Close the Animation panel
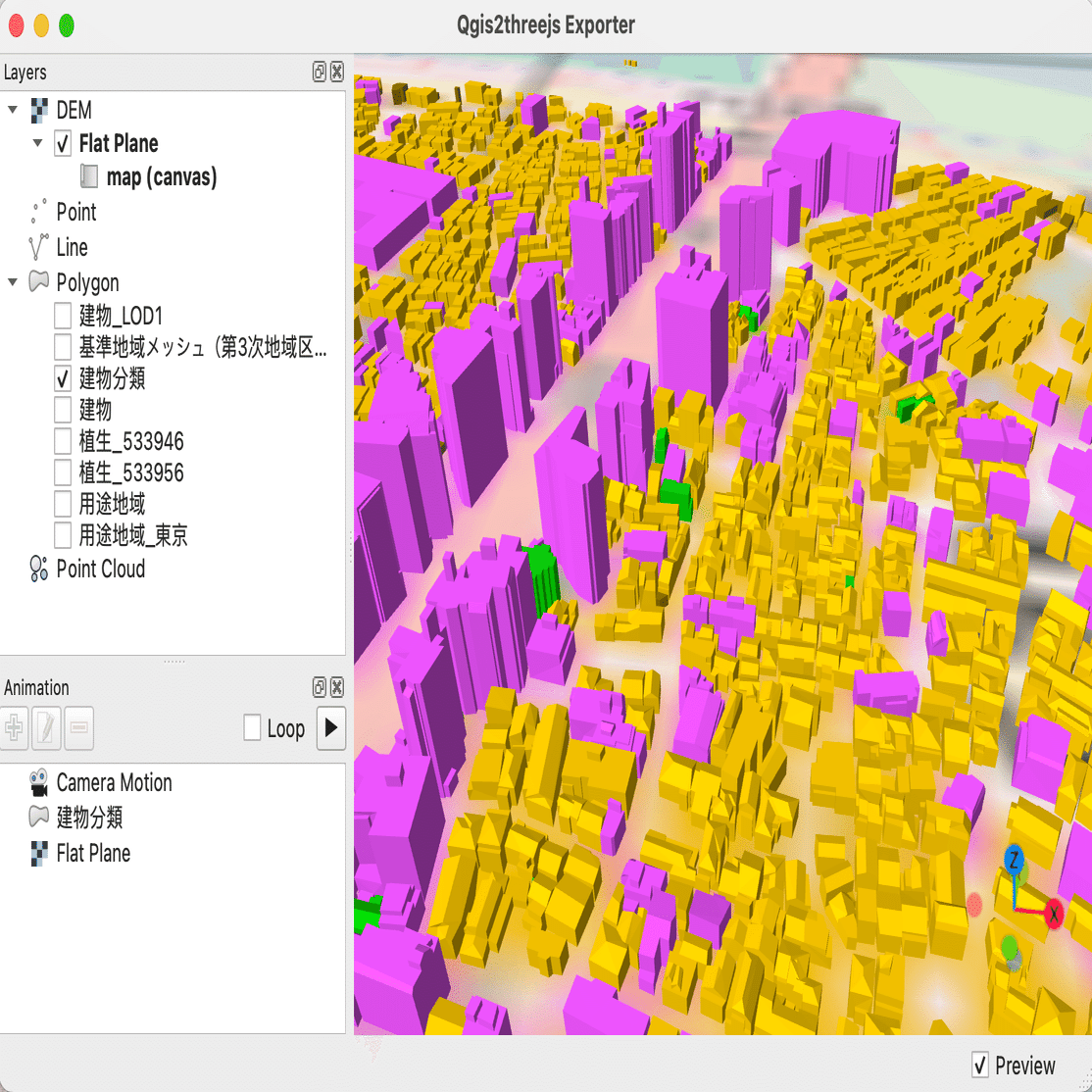Screen dimensions: 1092x1092 tap(337, 687)
